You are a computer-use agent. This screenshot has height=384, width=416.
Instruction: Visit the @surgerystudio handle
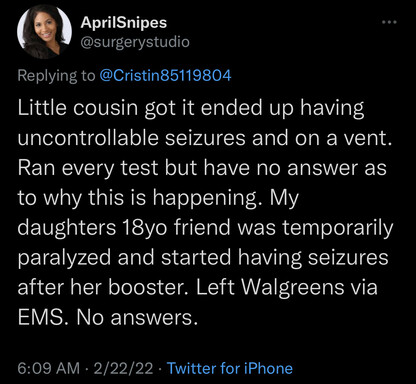135,42
